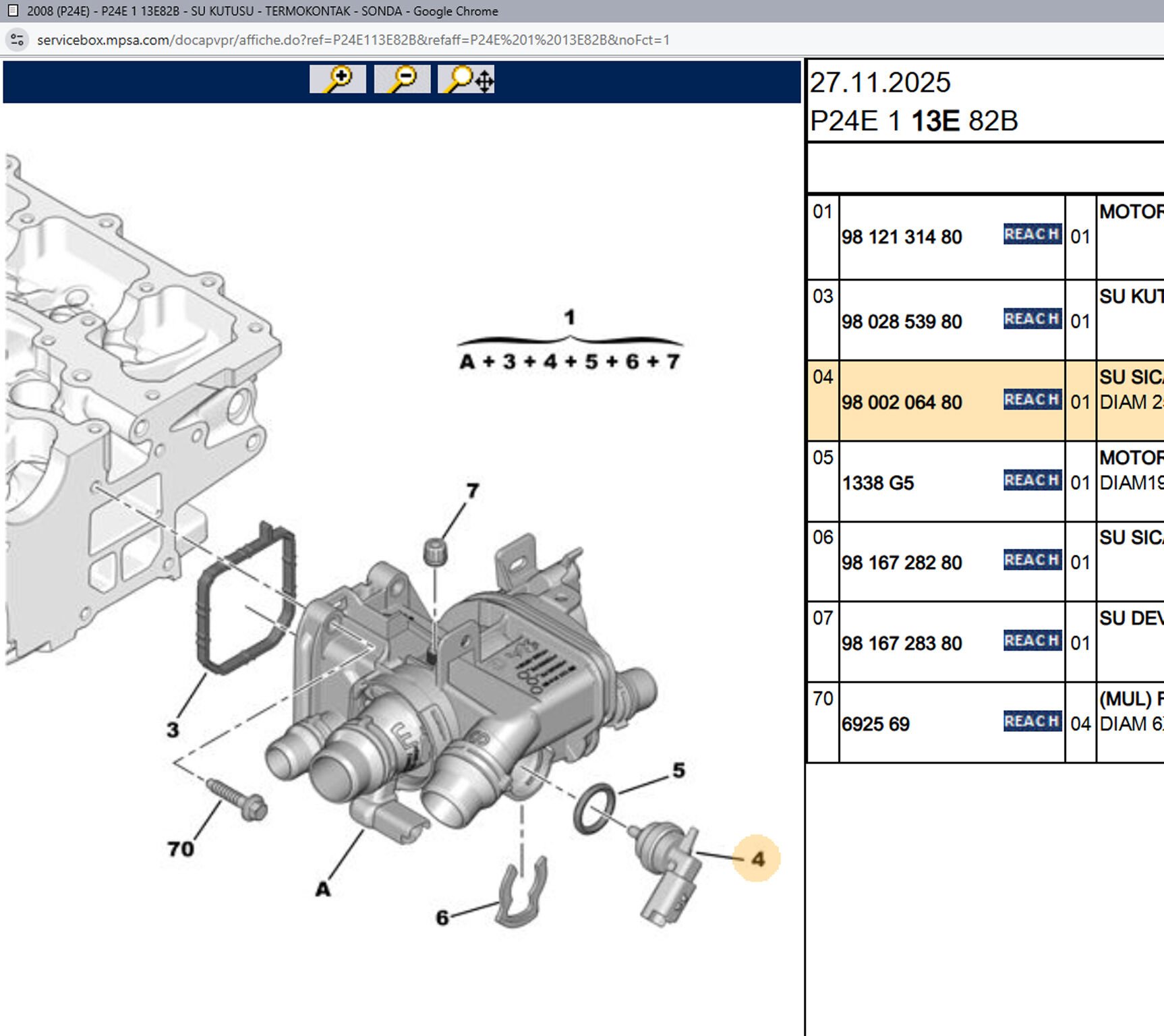Image resolution: width=1164 pixels, height=1036 pixels.
Task: Click REACH badge for part 98 121 314 80
Action: point(1032,234)
